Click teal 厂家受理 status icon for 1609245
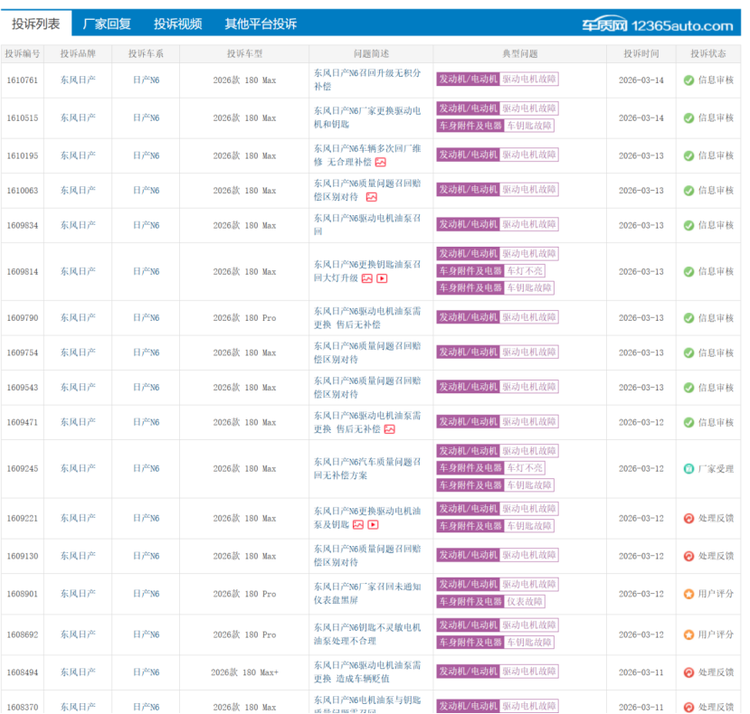 [688, 469]
